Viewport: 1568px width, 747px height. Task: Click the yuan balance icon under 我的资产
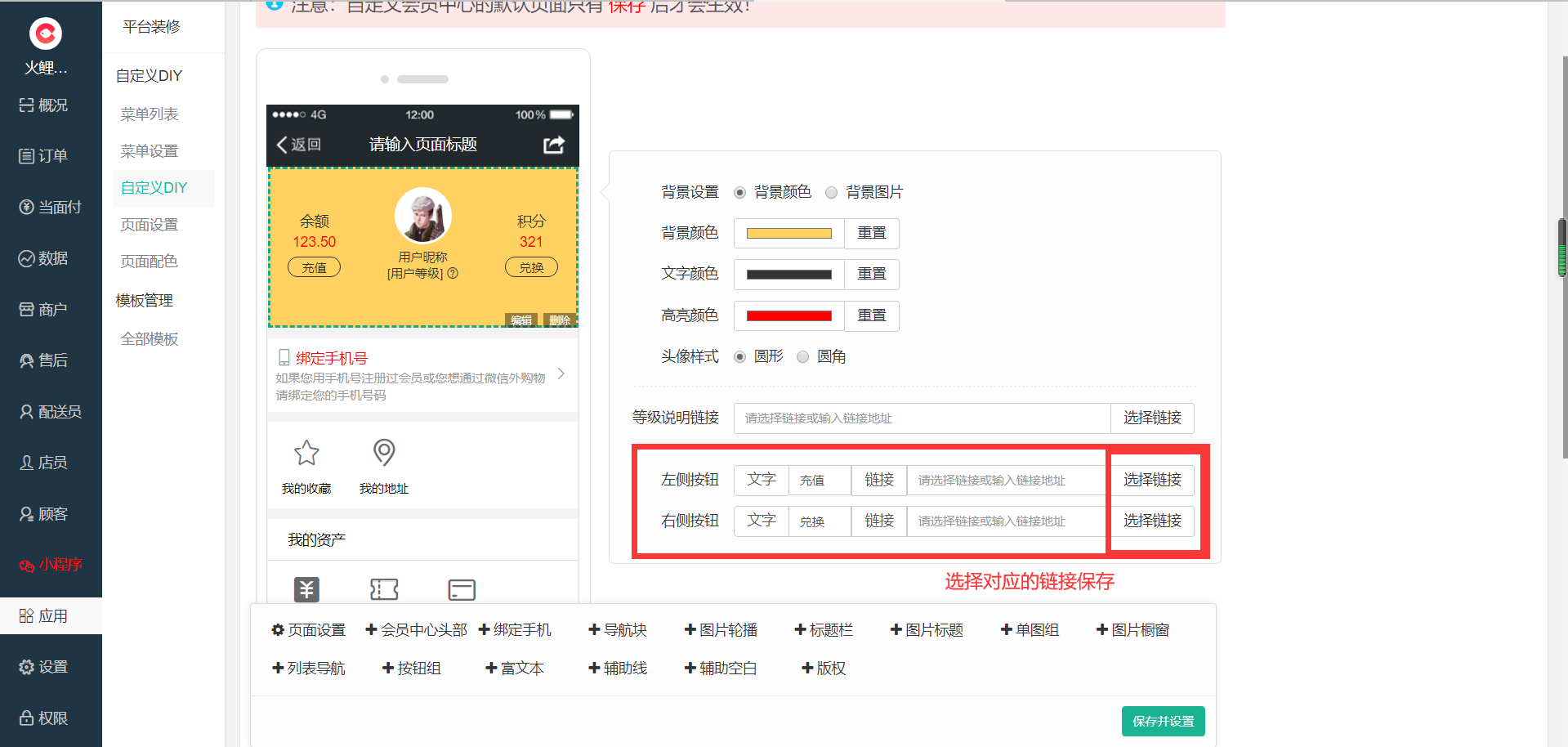pos(306,589)
